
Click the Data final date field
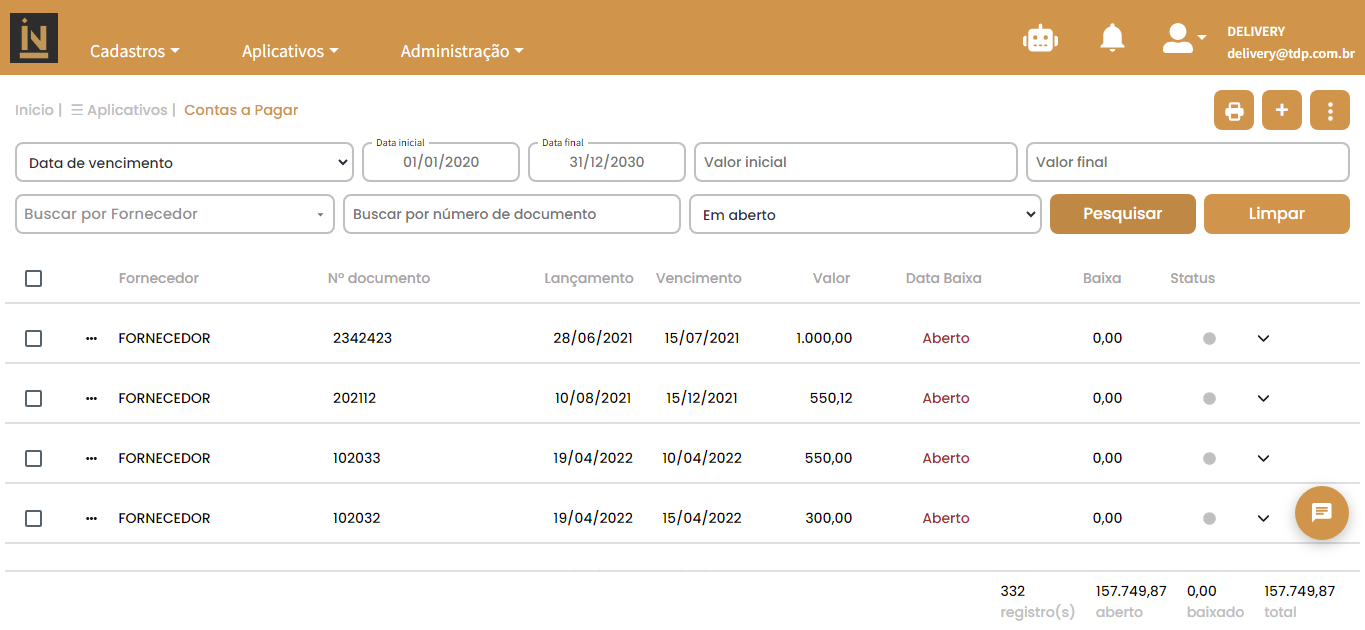[607, 162]
